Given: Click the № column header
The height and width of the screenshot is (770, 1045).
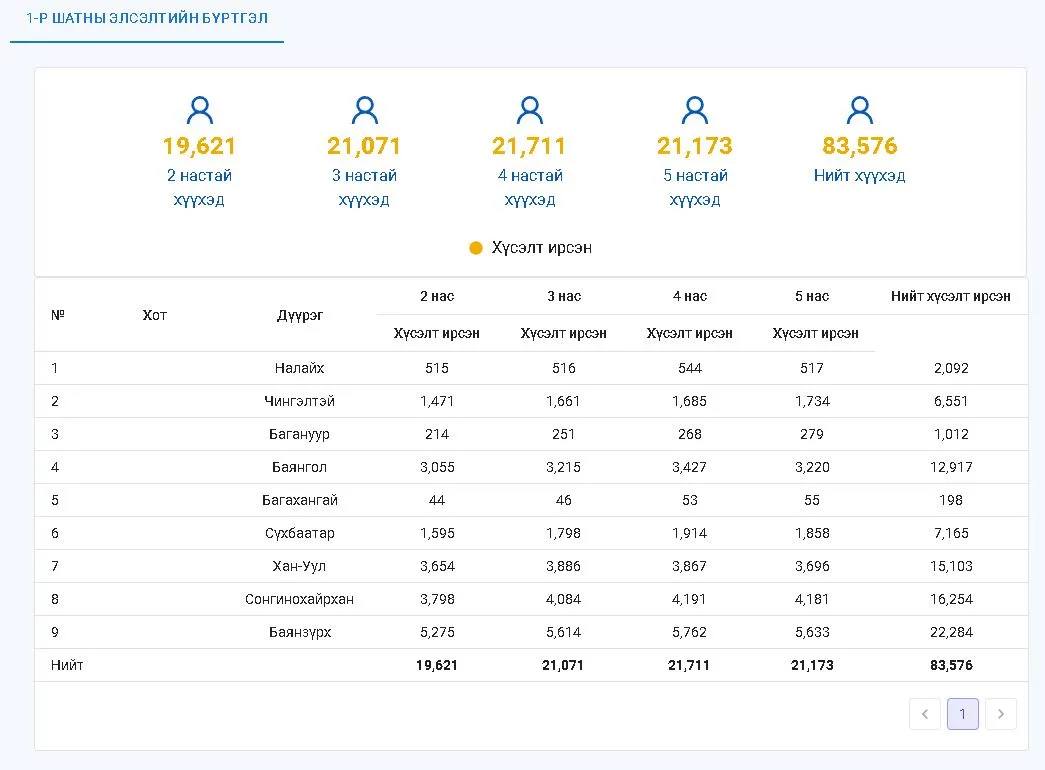Looking at the screenshot, I should (58, 315).
